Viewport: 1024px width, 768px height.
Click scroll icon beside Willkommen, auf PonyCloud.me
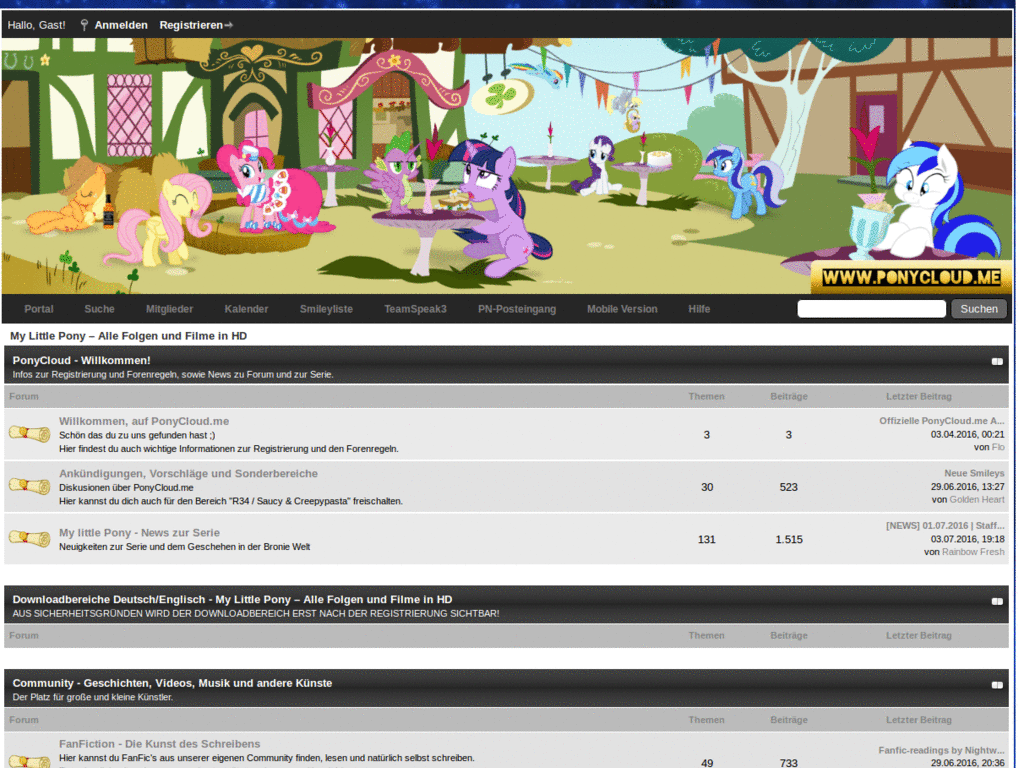coord(29,434)
